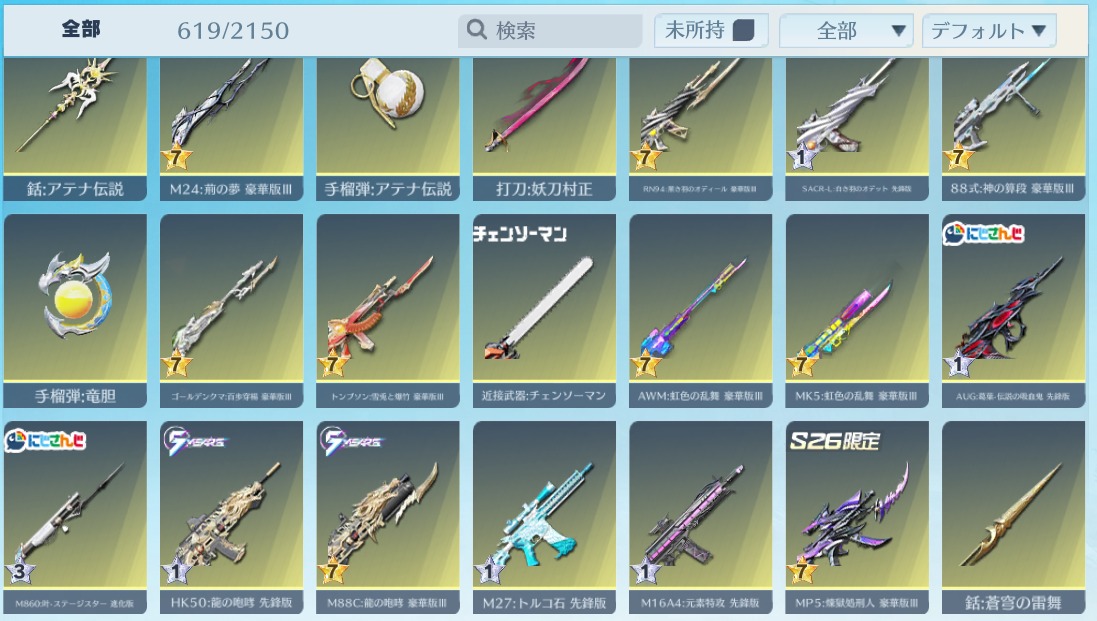Choose the 手榴弾:アテナ伝説 white grenade
The height and width of the screenshot is (621, 1097).
(x=388, y=129)
